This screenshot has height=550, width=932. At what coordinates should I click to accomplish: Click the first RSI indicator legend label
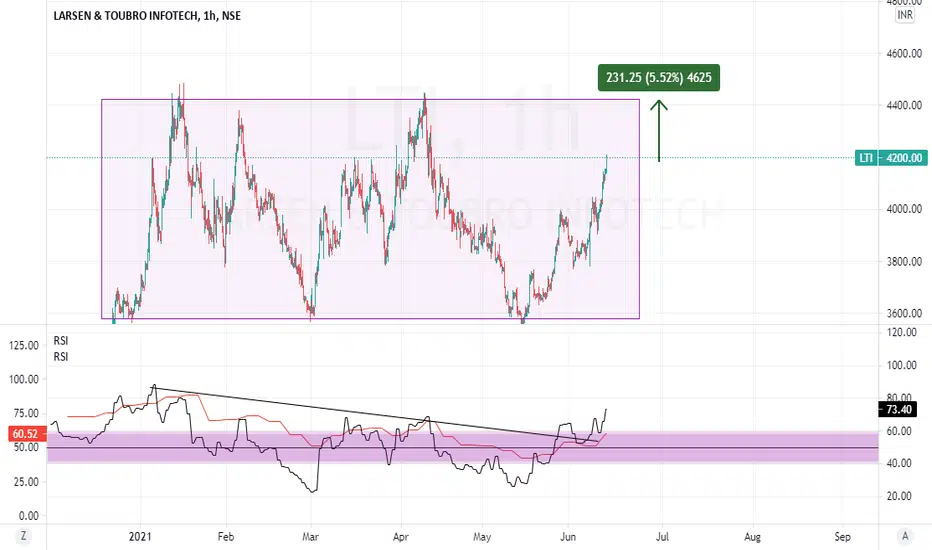click(x=61, y=341)
